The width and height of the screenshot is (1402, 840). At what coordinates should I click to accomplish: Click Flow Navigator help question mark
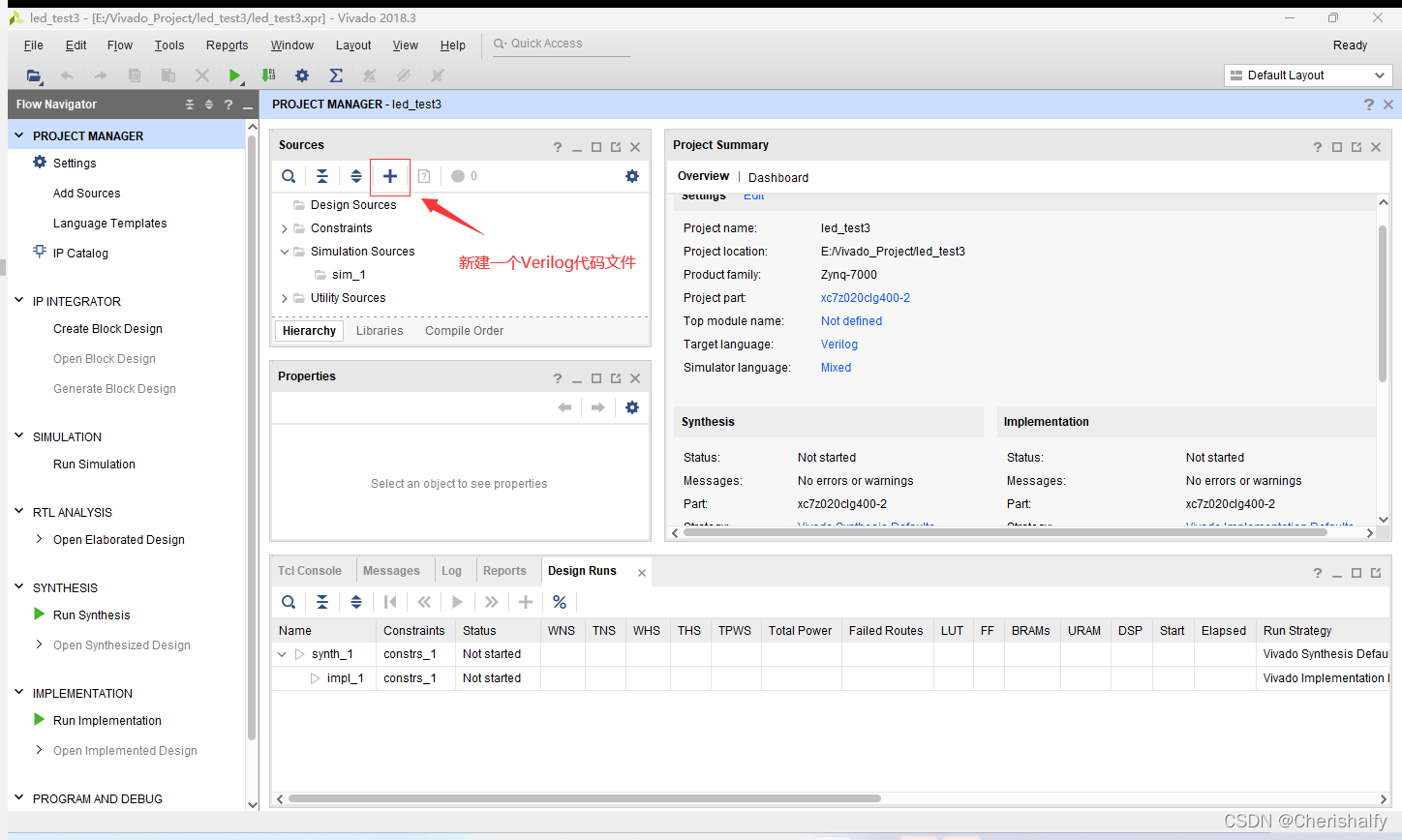pyautogui.click(x=229, y=105)
